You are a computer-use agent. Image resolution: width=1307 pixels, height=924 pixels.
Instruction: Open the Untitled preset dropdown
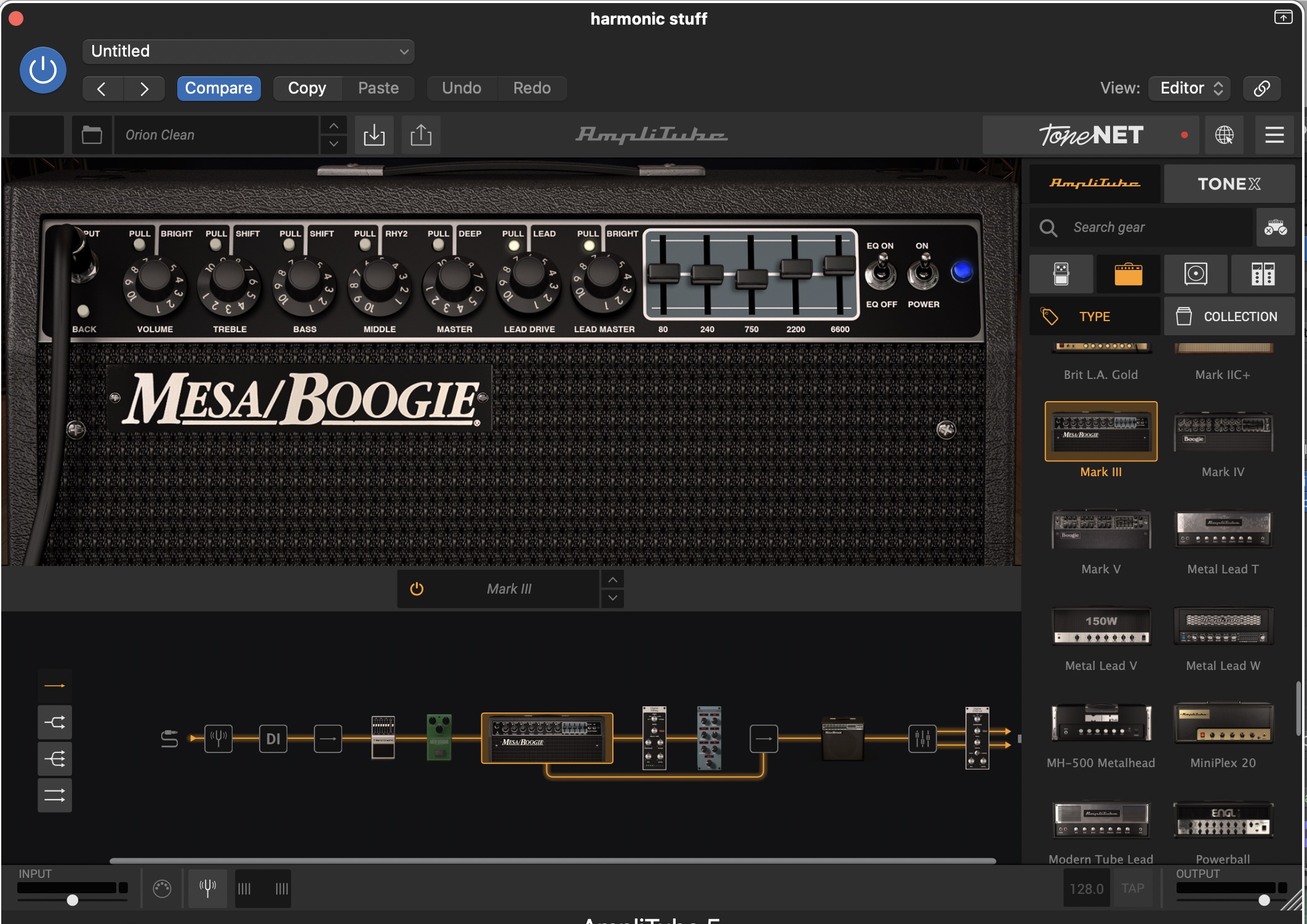pos(248,51)
